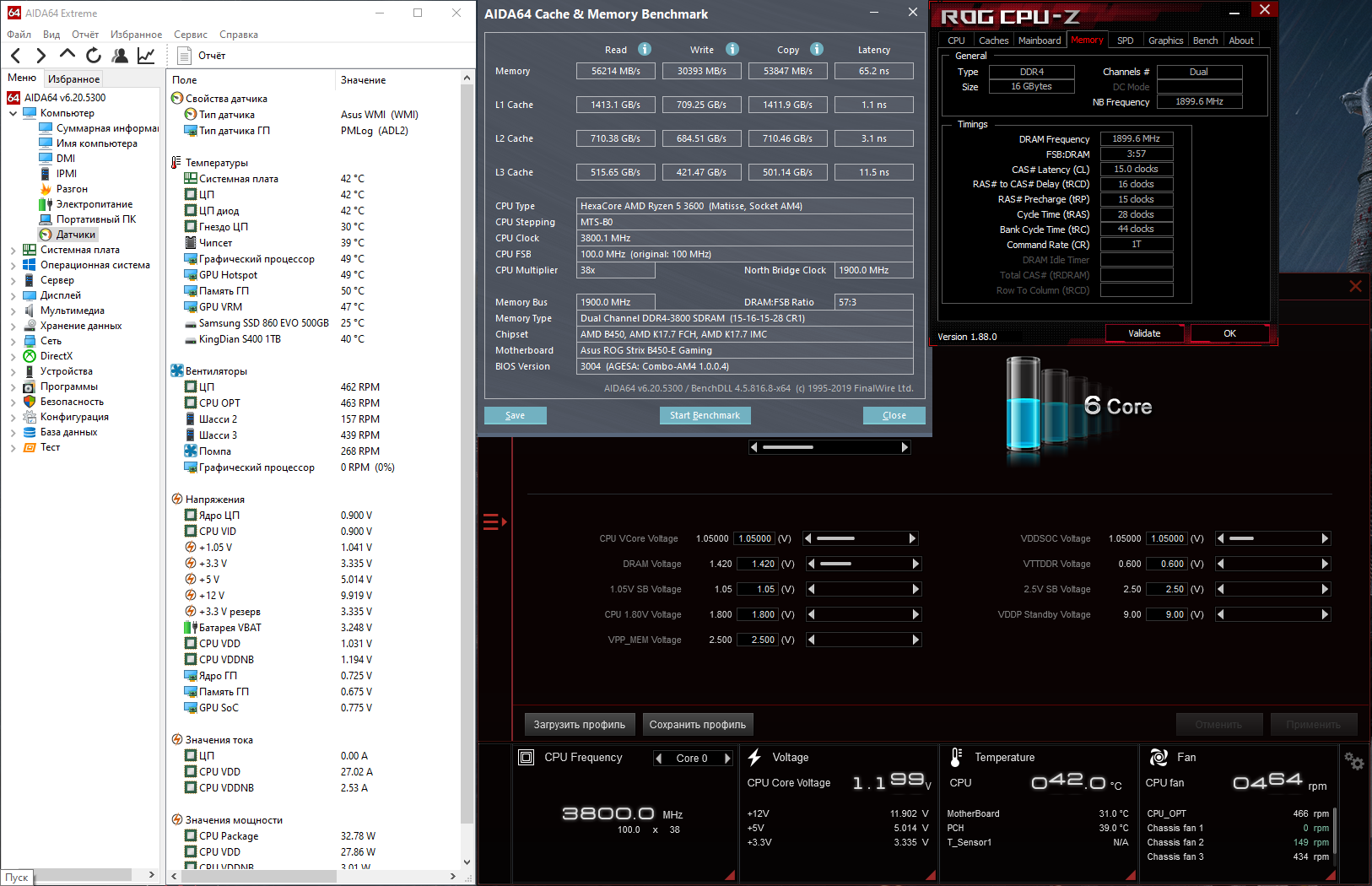The height and width of the screenshot is (886, 1372).
Task: Expand the Мультимедиа tree node
Action: click(14, 311)
